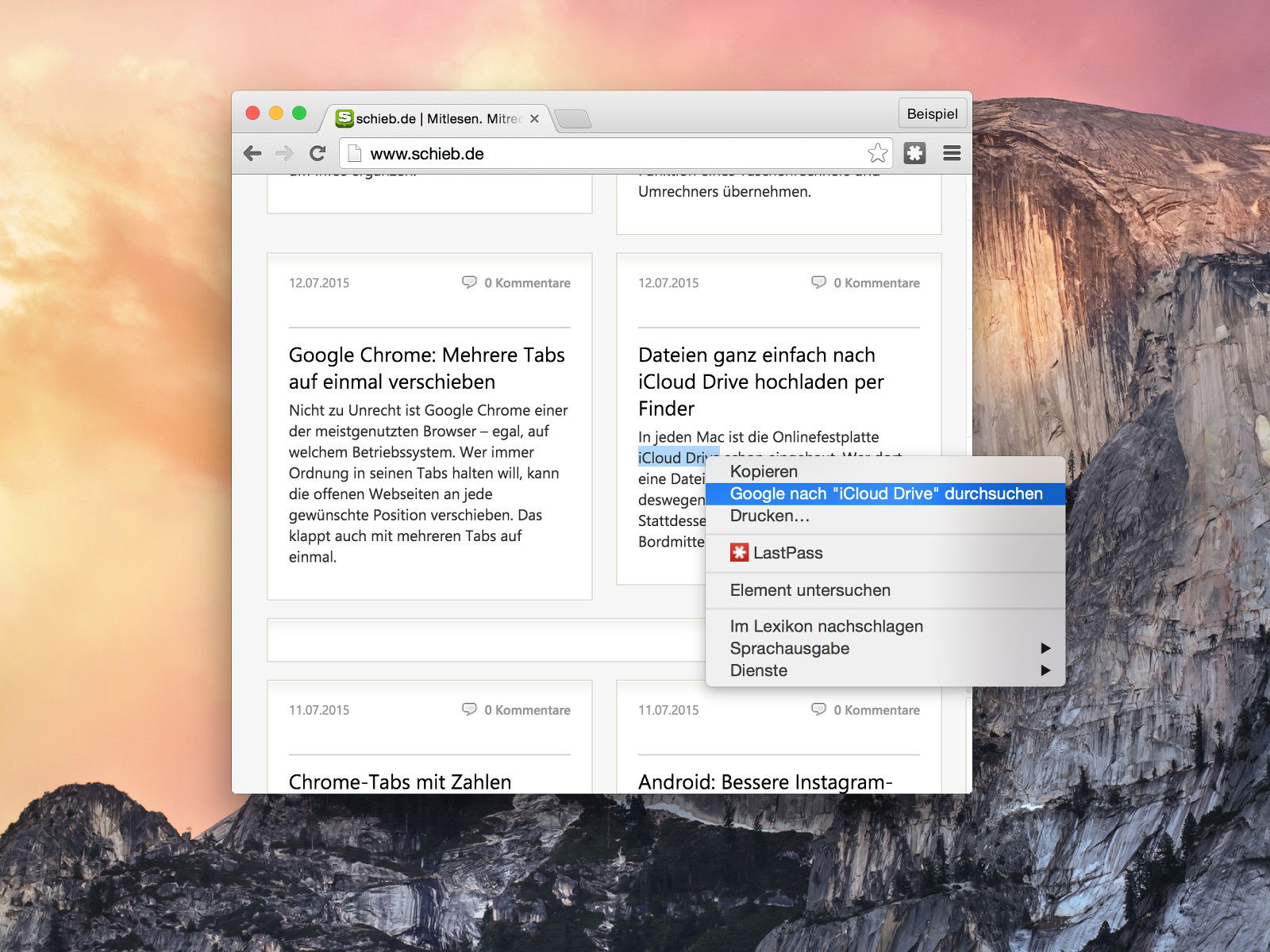This screenshot has width=1270, height=952.
Task: Select Google nach "iCloud Drive" durchsuchen
Action: tap(885, 493)
